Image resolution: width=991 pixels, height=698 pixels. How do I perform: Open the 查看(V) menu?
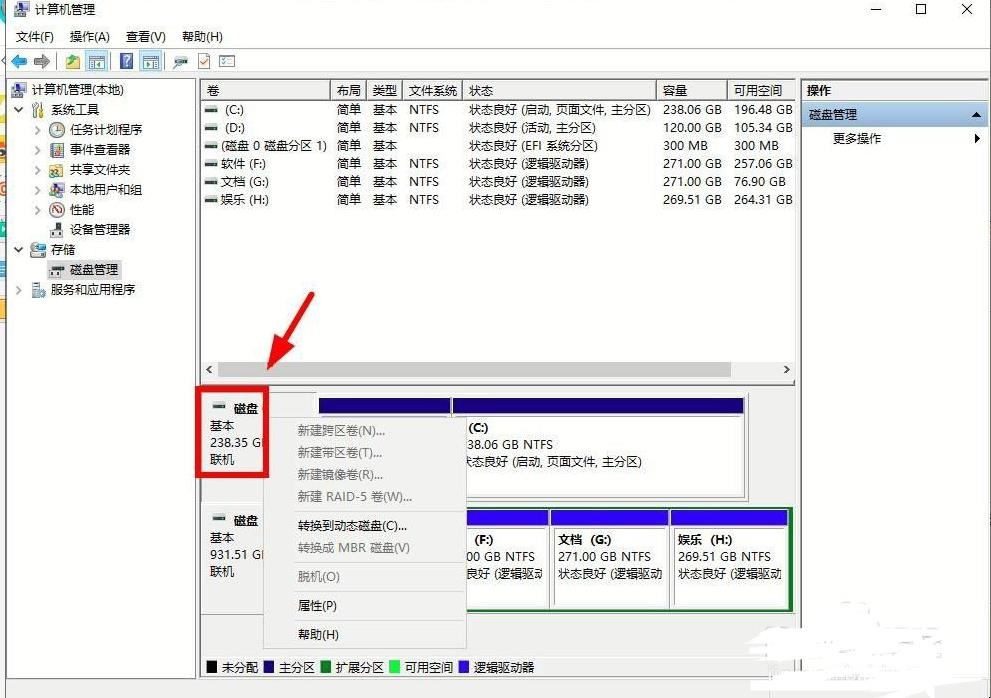coord(145,37)
